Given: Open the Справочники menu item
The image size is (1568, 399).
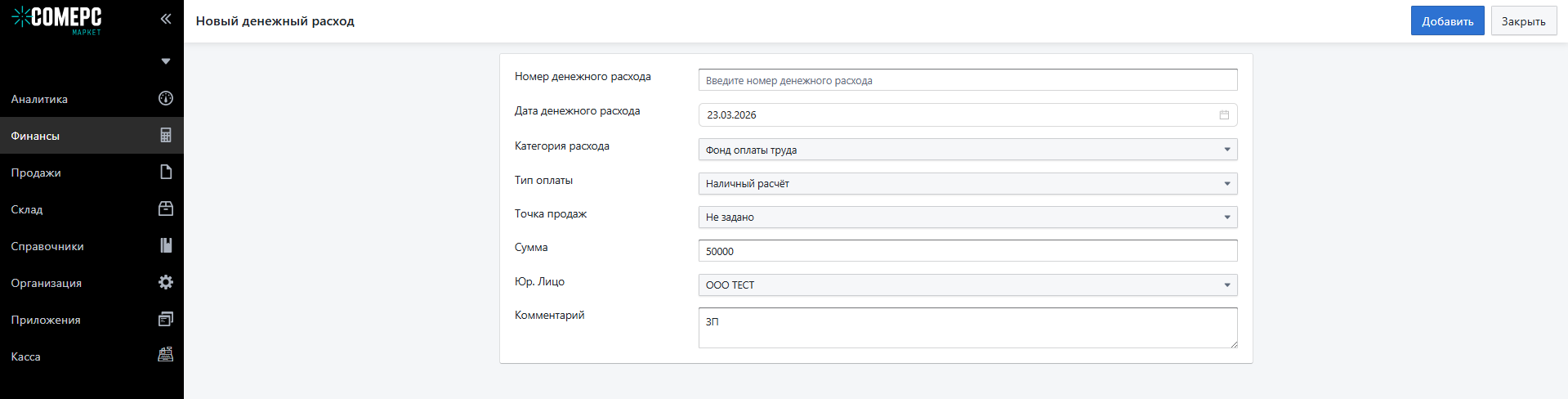Looking at the screenshot, I should (47, 246).
